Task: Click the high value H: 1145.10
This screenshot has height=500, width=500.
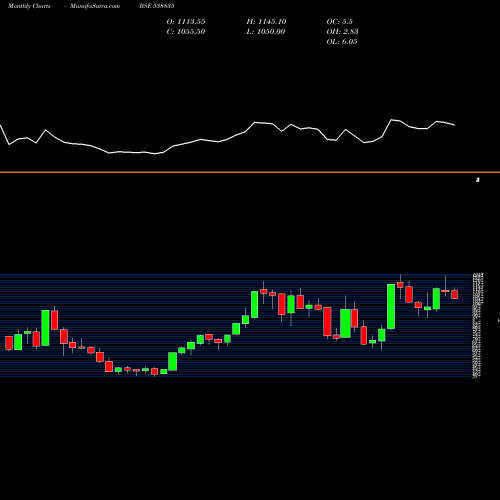Action: click(266, 22)
